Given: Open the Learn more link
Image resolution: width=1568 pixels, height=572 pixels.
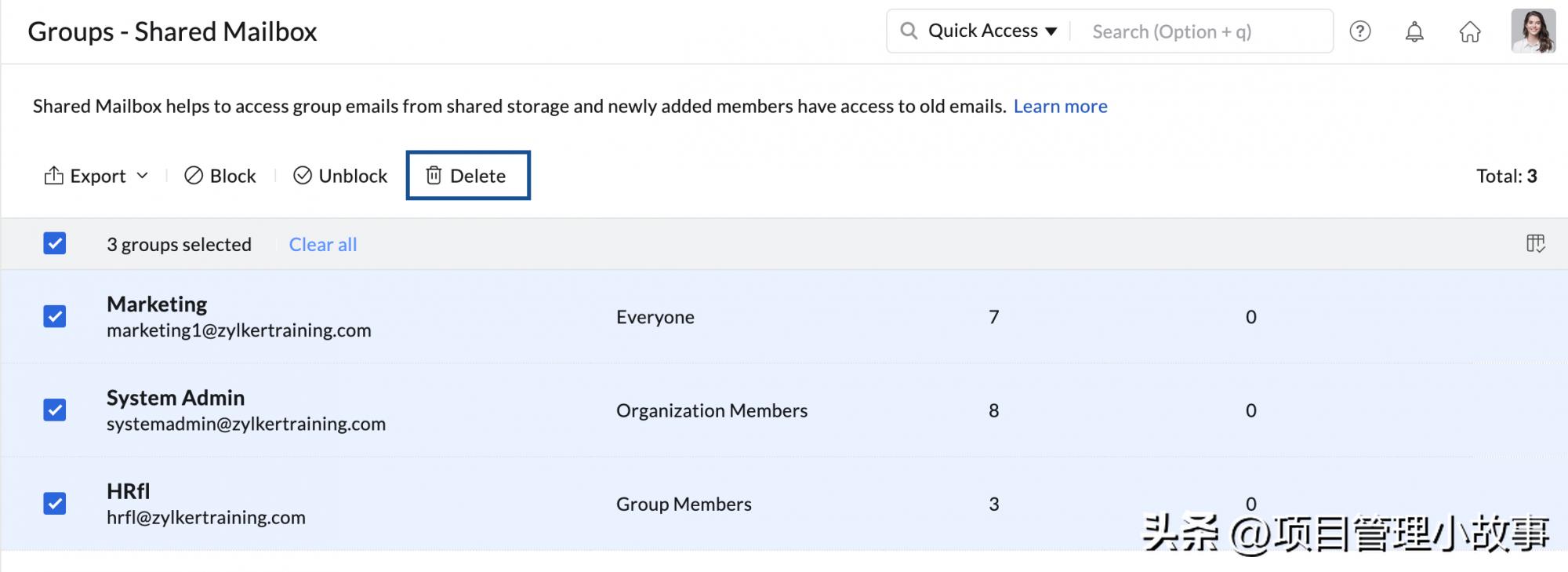Looking at the screenshot, I should coord(1060,106).
